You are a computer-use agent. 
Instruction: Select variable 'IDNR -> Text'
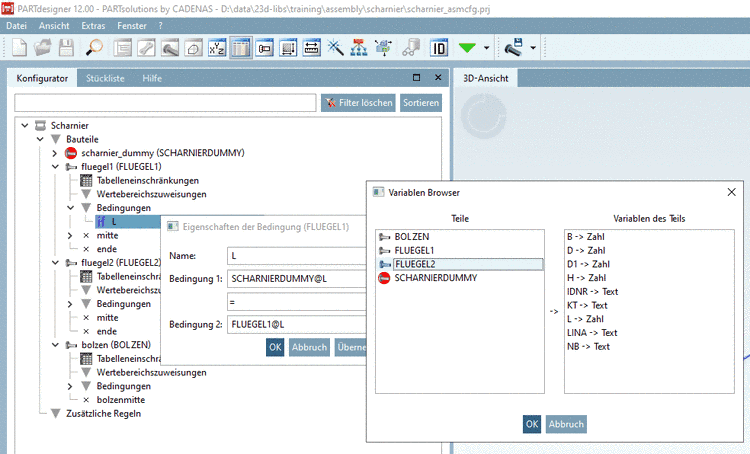[592, 292]
